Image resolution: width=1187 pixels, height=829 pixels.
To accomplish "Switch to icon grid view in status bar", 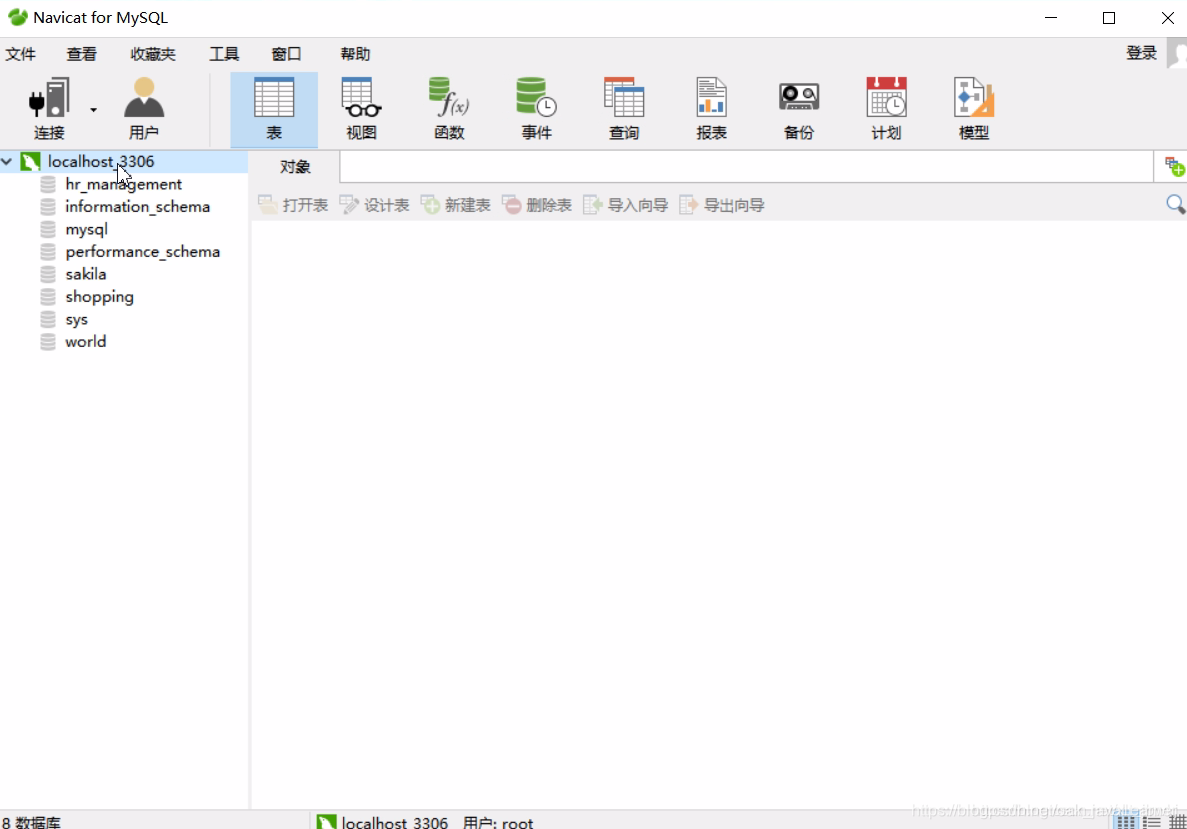I will (x=1126, y=822).
